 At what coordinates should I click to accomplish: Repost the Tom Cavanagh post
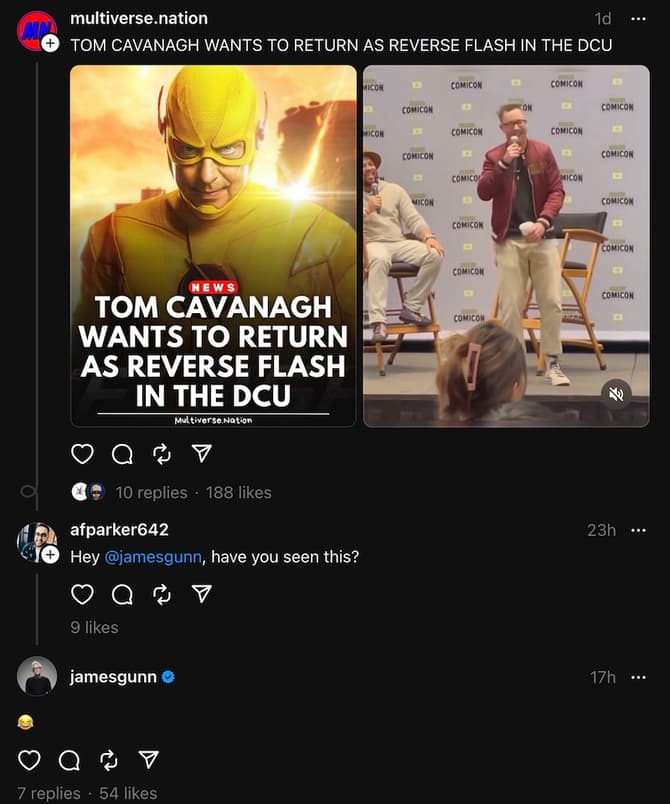click(x=162, y=453)
